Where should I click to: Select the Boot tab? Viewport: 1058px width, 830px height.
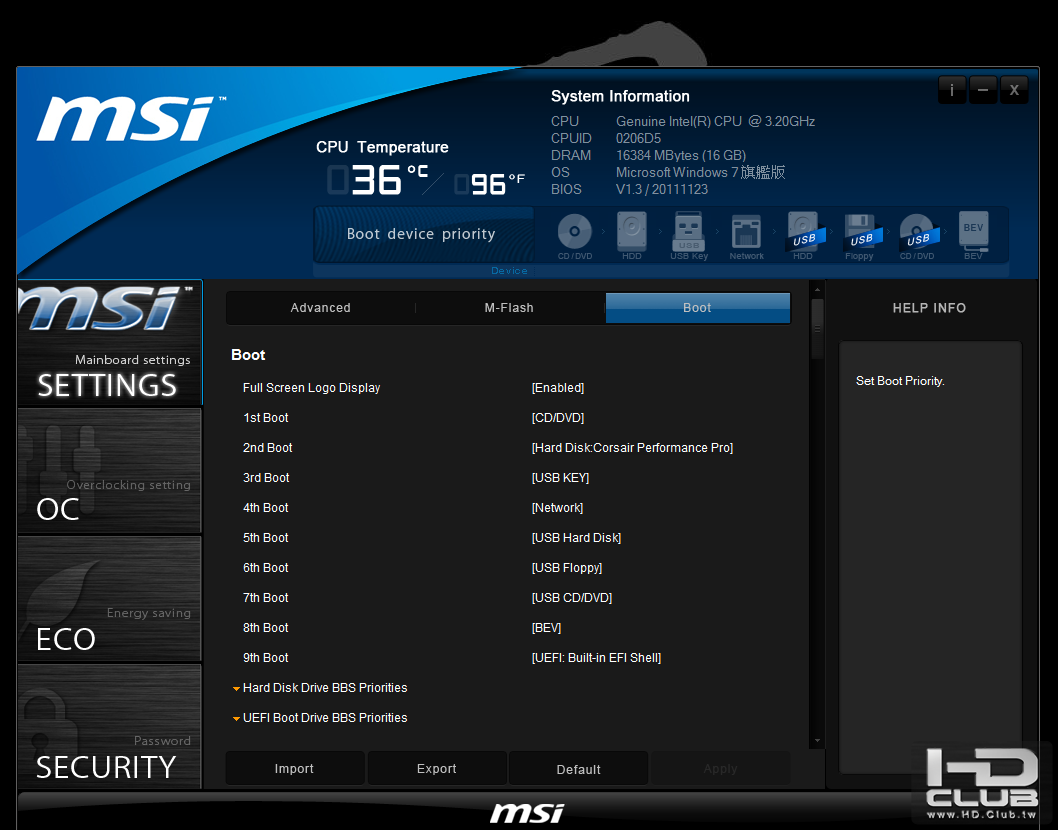698,308
